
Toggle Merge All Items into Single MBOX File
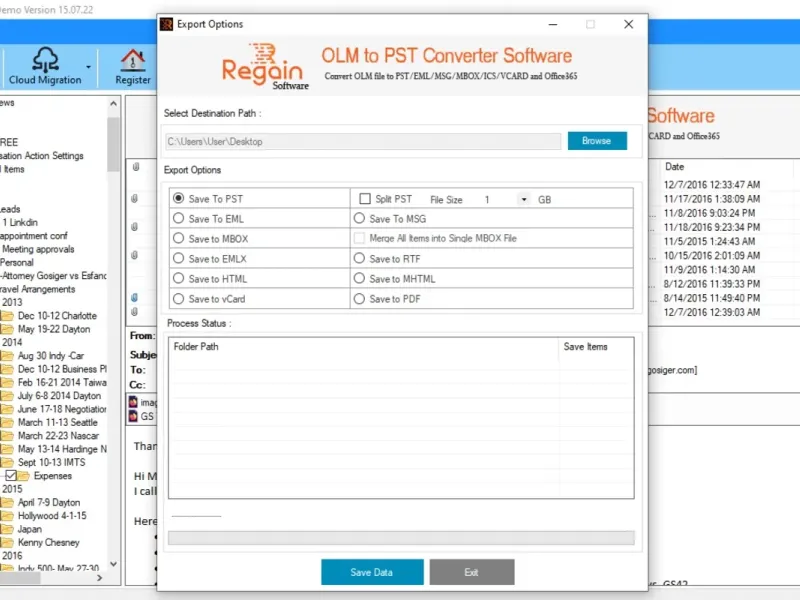tap(359, 238)
